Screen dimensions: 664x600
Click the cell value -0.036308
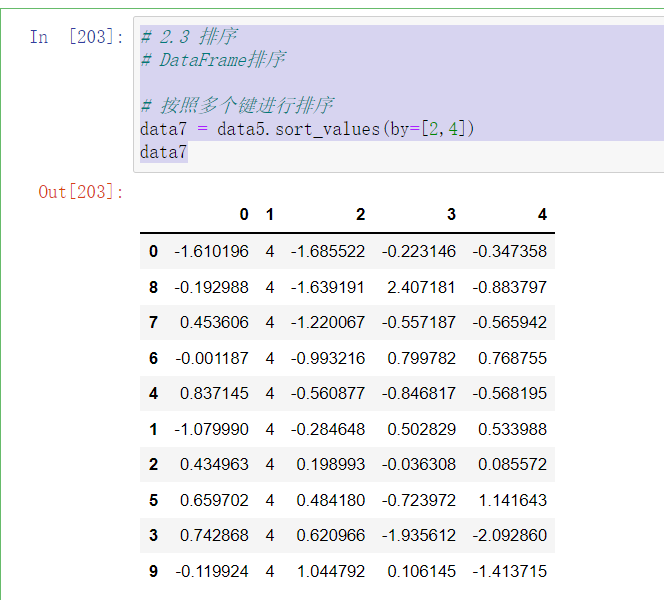(x=419, y=465)
